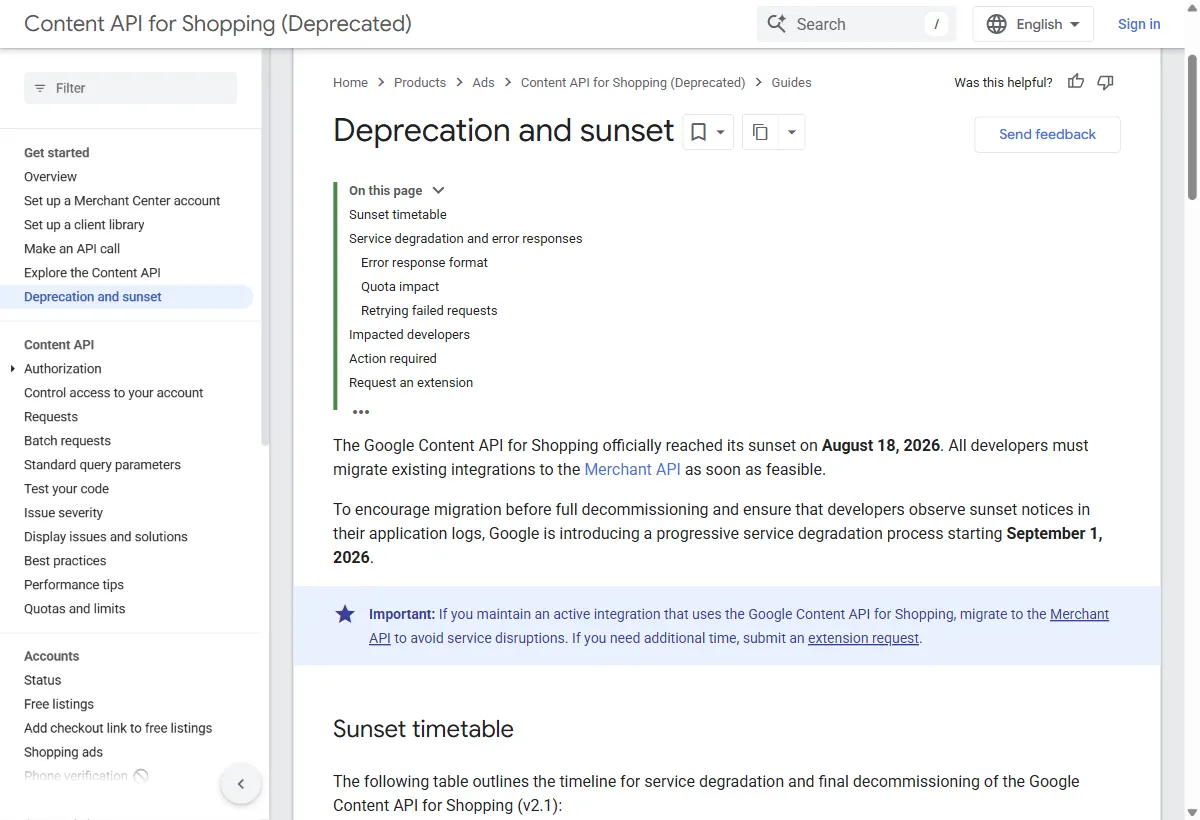This screenshot has height=820, width=1200.
Task: Click the Content API for Shopping site title
Action: (x=218, y=24)
